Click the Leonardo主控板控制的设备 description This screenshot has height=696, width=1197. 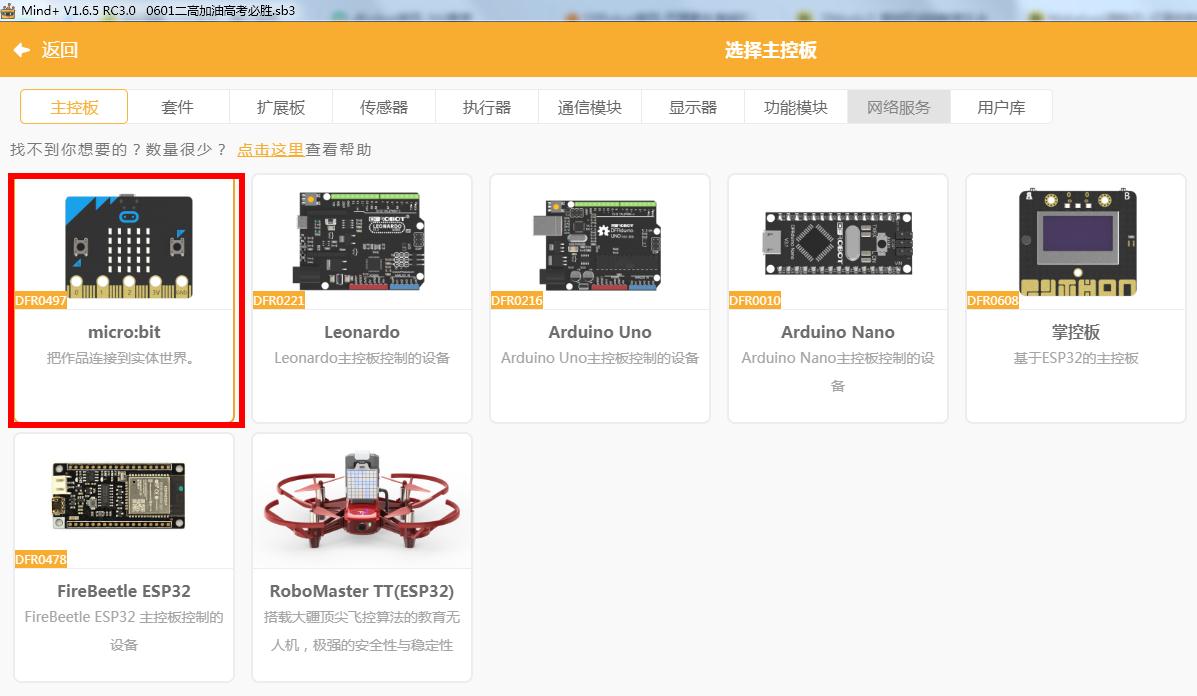362,358
